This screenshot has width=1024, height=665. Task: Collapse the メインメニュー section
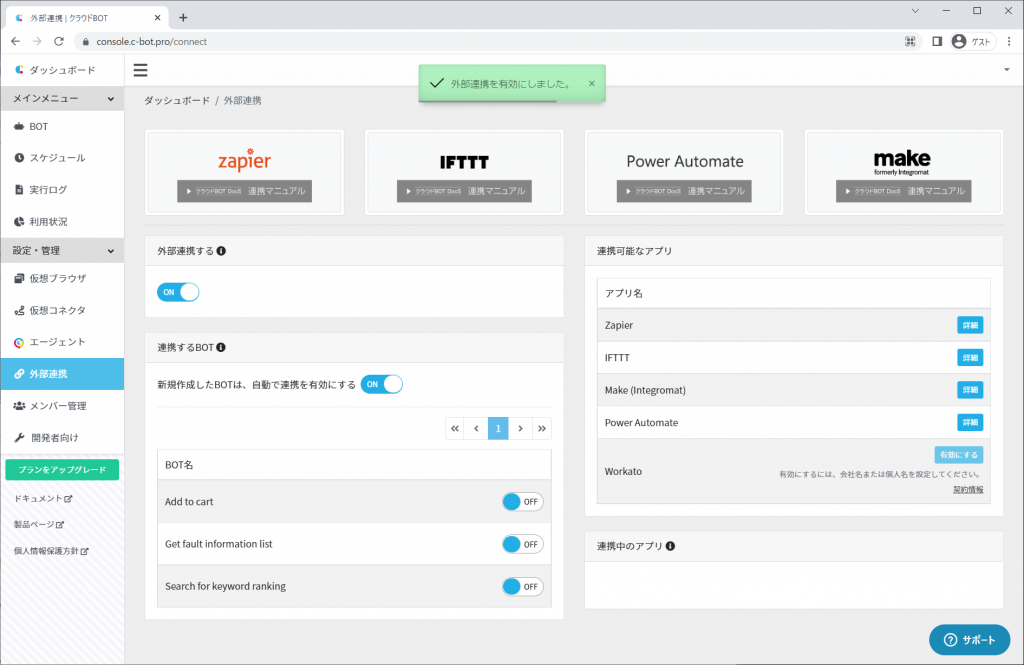(x=62, y=98)
